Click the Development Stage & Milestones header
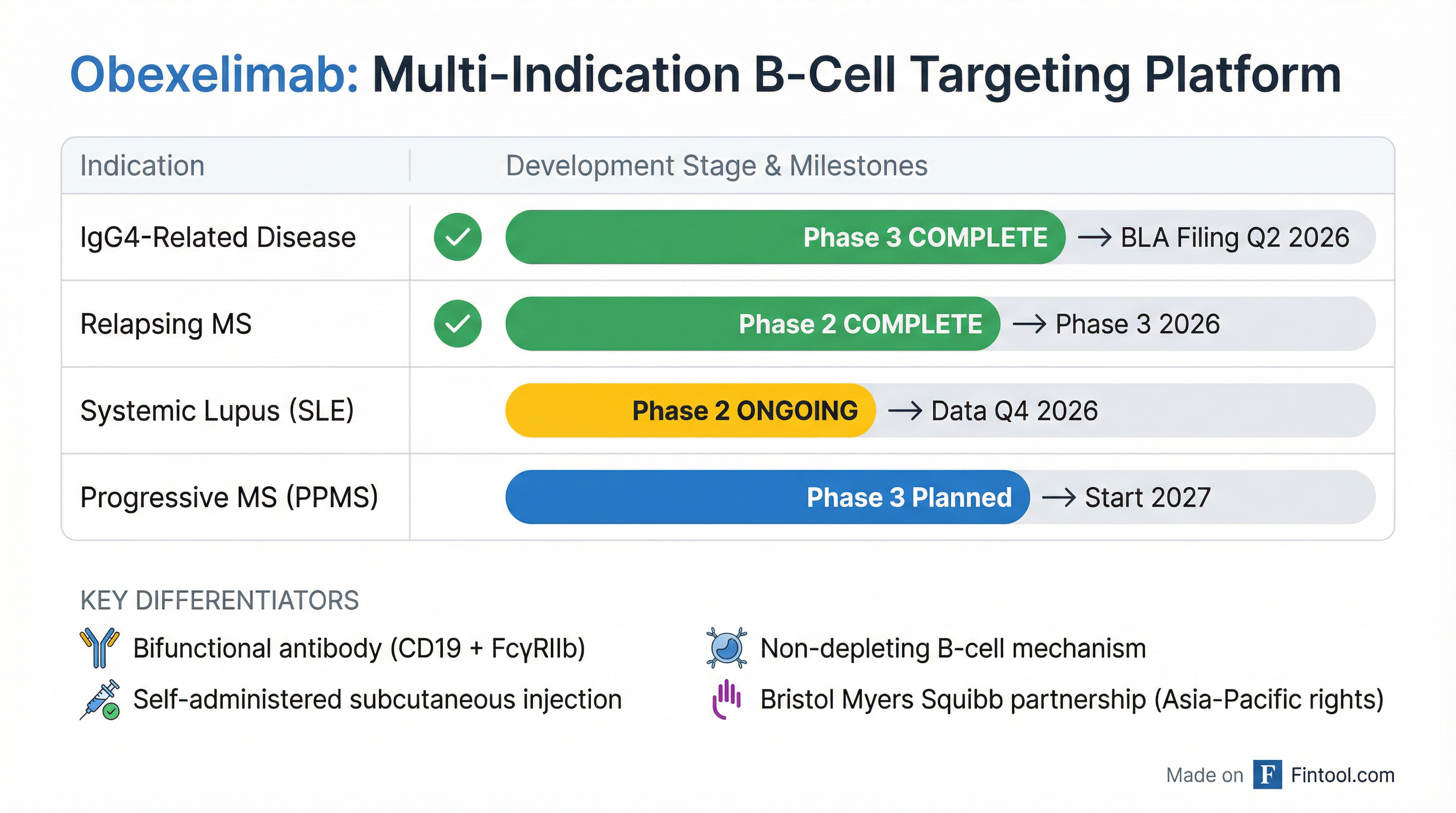Image resolution: width=1456 pixels, height=813 pixels. (716, 166)
